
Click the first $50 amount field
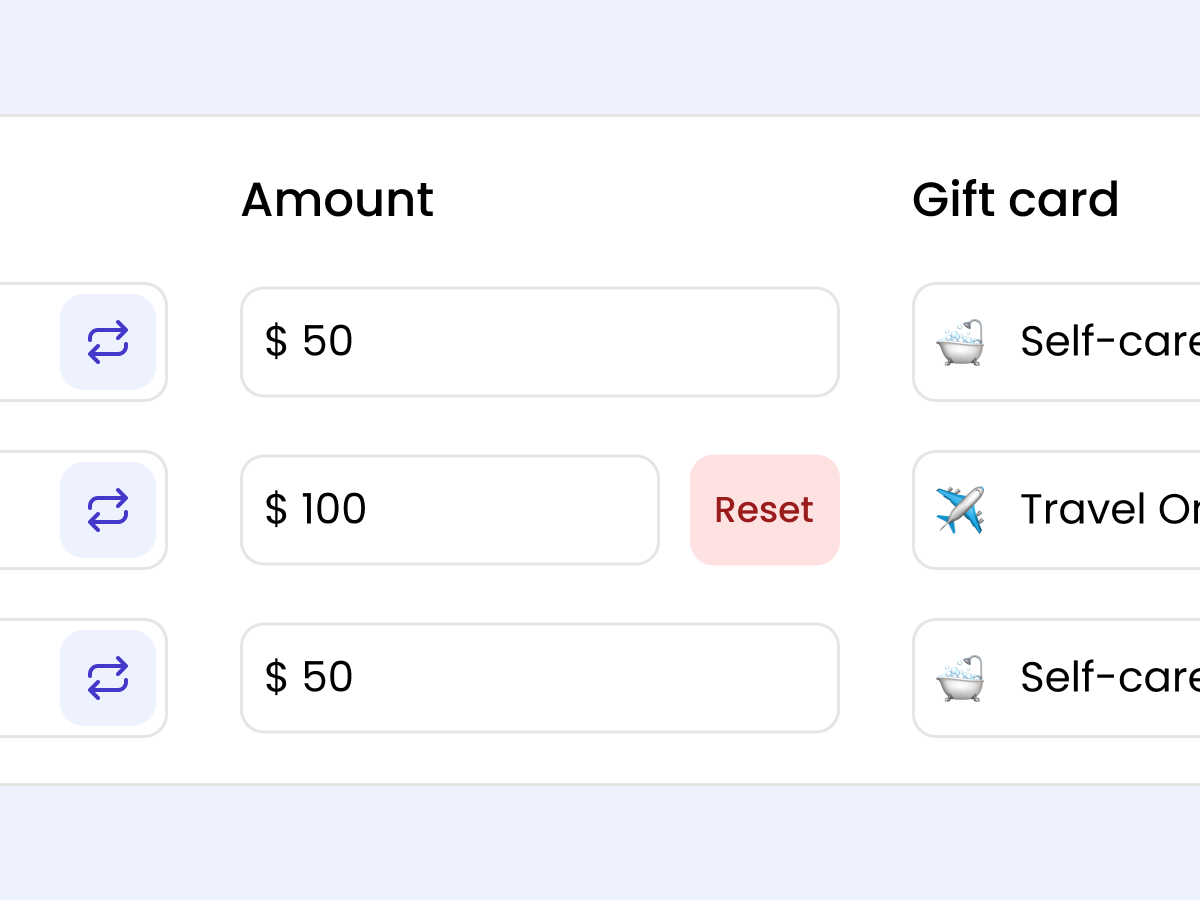[x=540, y=341]
